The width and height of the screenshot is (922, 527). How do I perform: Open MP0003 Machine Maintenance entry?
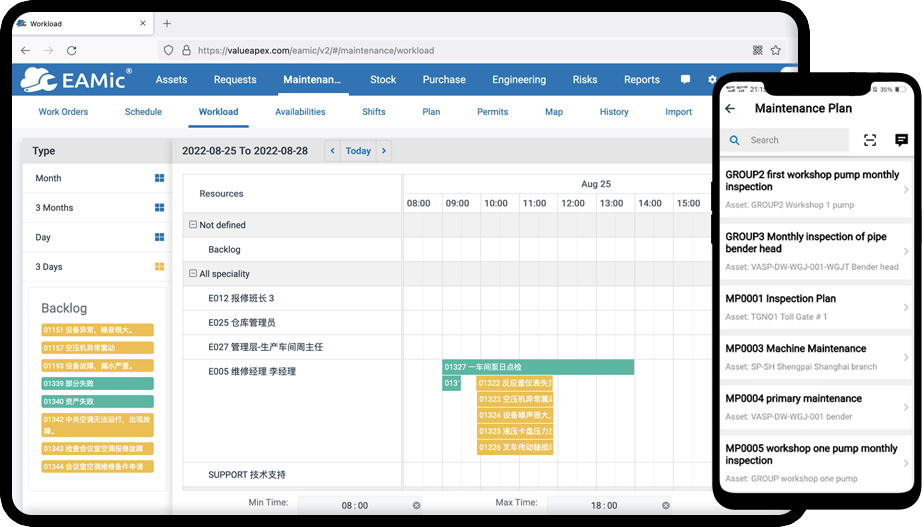click(816, 357)
